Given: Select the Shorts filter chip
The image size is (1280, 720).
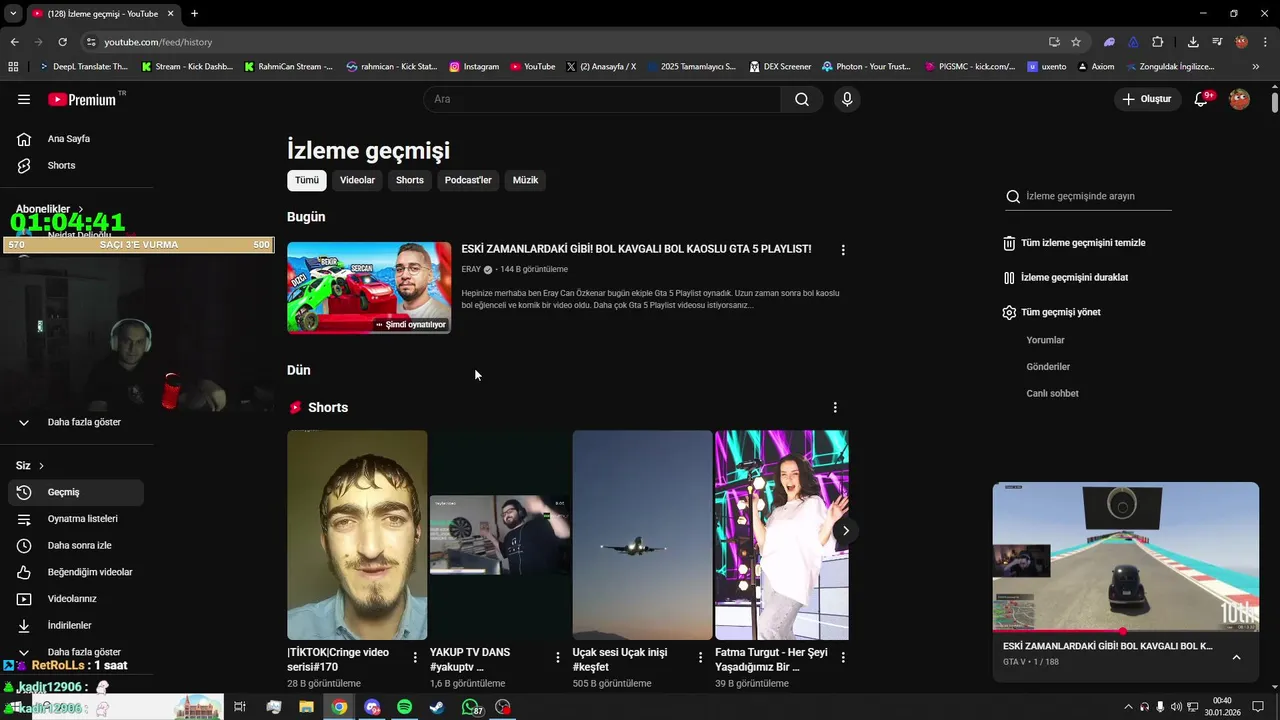Looking at the screenshot, I should click(410, 180).
